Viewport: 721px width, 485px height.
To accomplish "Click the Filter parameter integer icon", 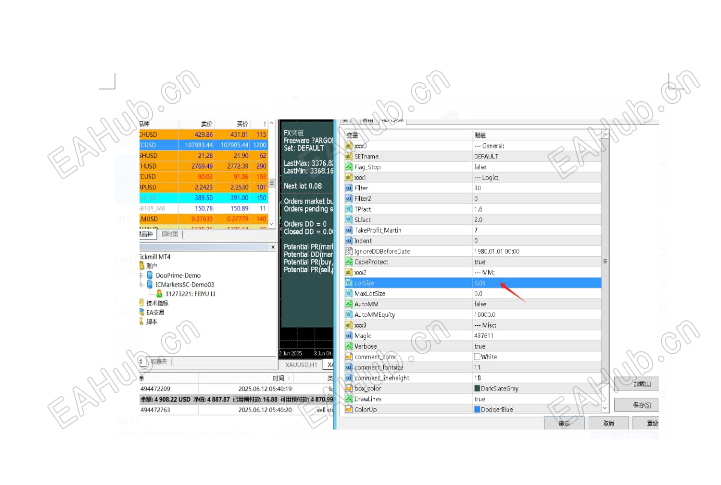I will (349, 188).
